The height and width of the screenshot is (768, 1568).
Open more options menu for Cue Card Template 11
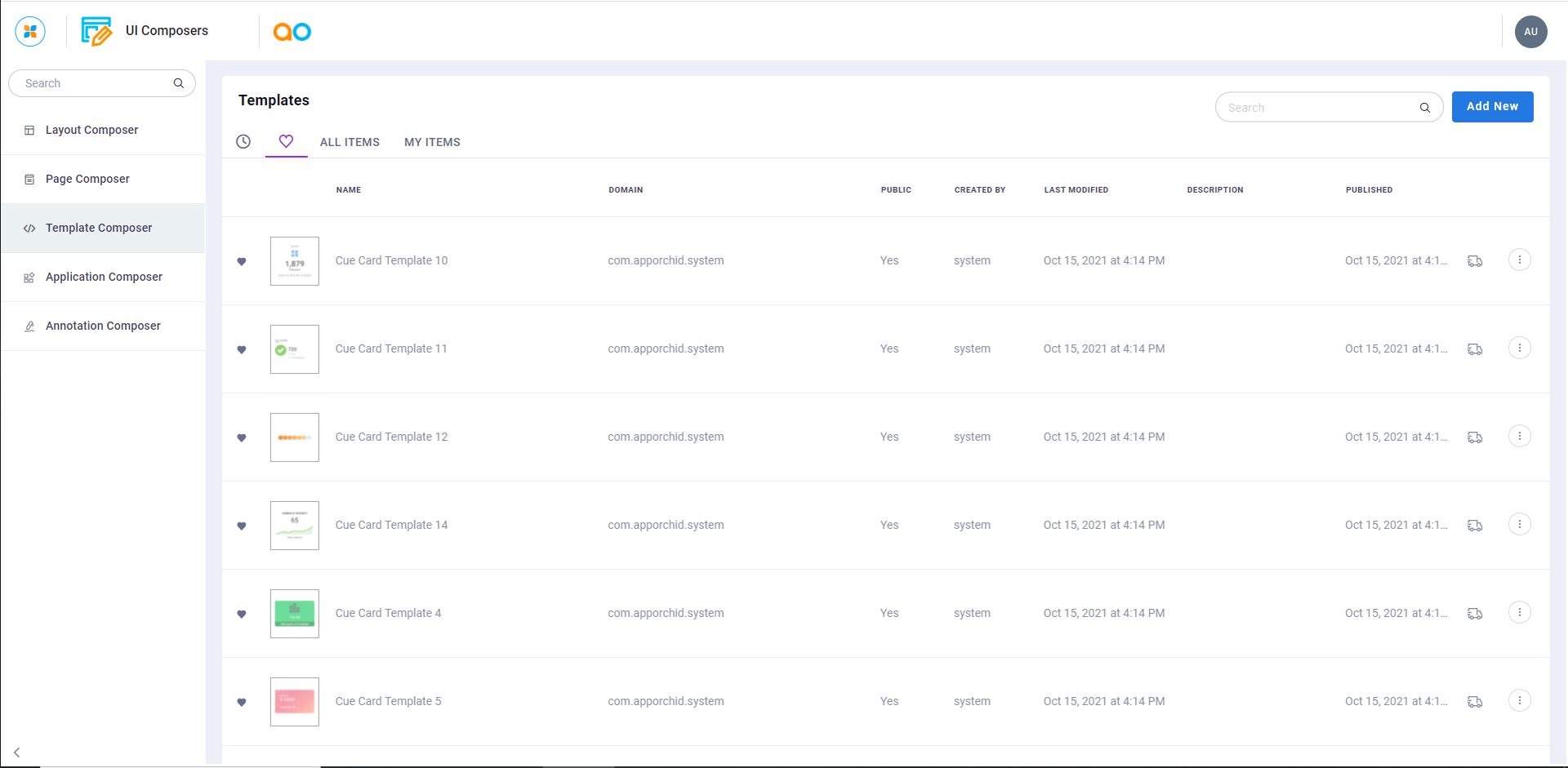point(1519,348)
